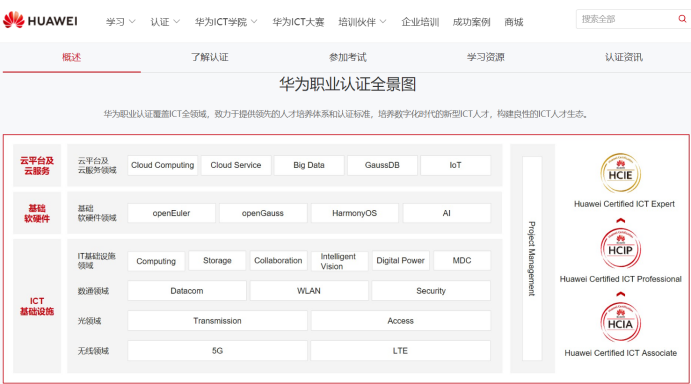
Task: Open the openEuler certification
Action: (x=171, y=213)
